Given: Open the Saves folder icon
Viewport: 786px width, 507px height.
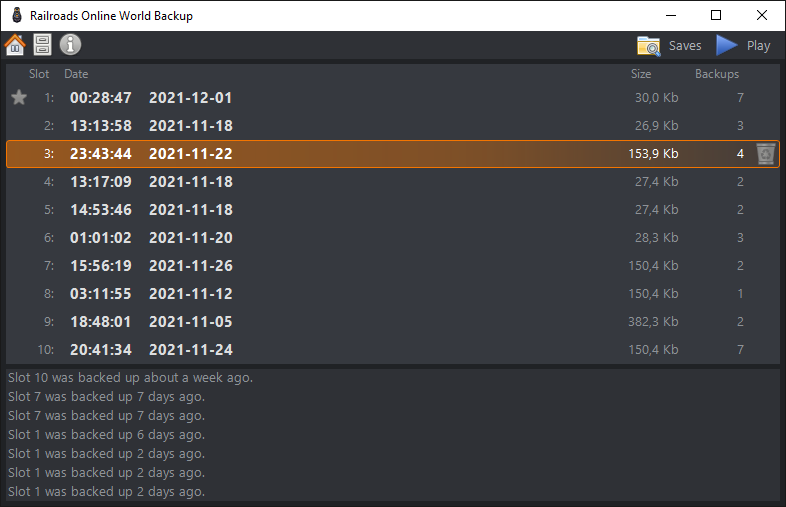Looking at the screenshot, I should pyautogui.click(x=648, y=46).
